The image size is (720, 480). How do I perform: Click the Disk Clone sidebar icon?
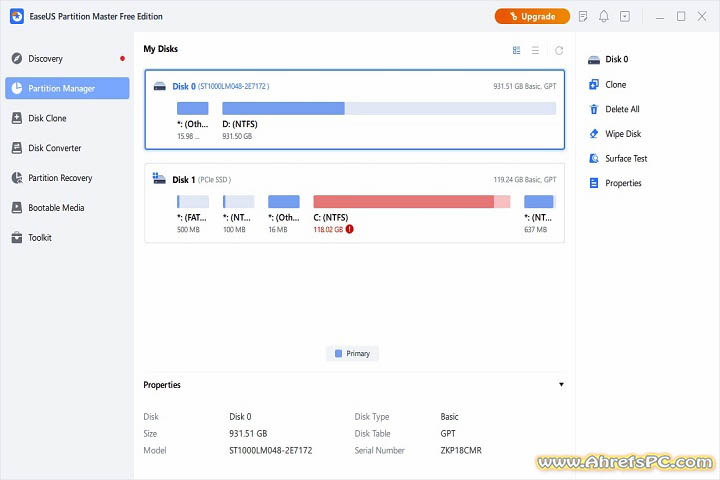point(17,118)
